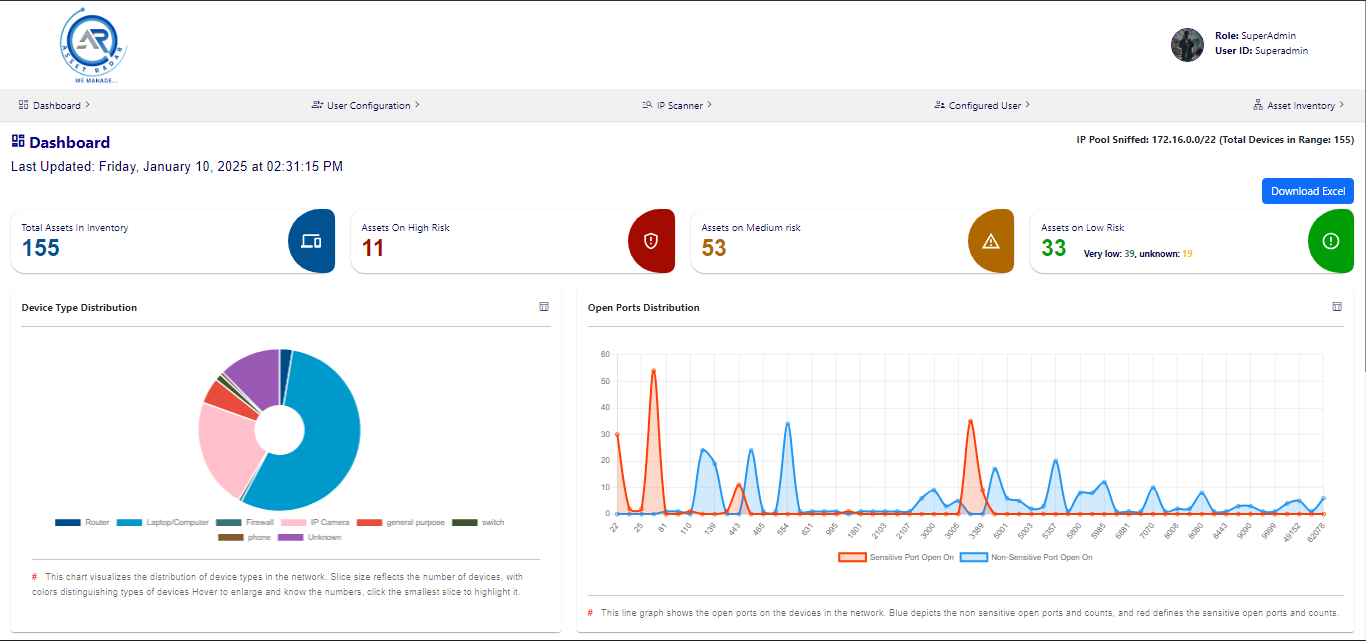Click the Download Excel button
This screenshot has width=1366, height=641.
1307,191
